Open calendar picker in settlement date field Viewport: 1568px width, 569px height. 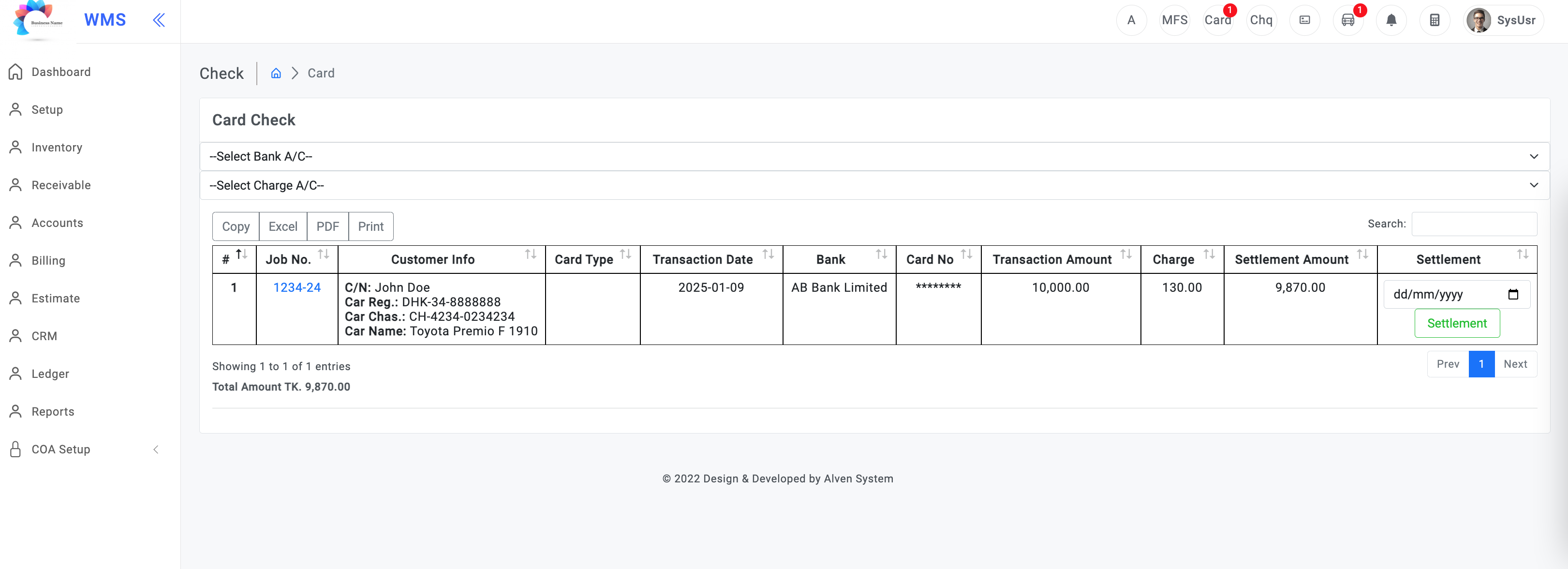pyautogui.click(x=1513, y=294)
